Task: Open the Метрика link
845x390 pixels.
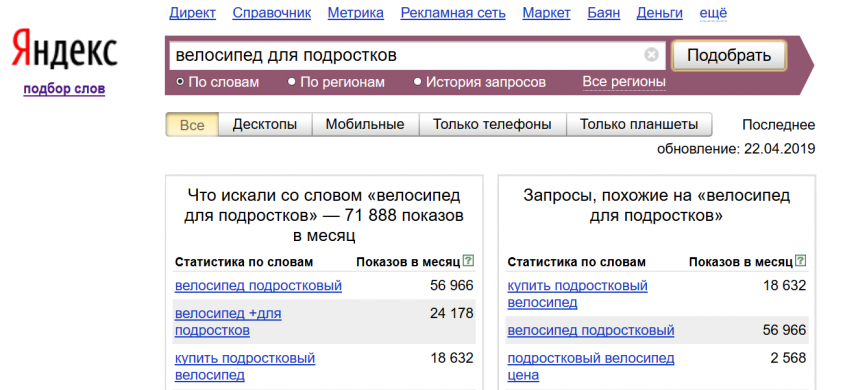Action: 356,13
